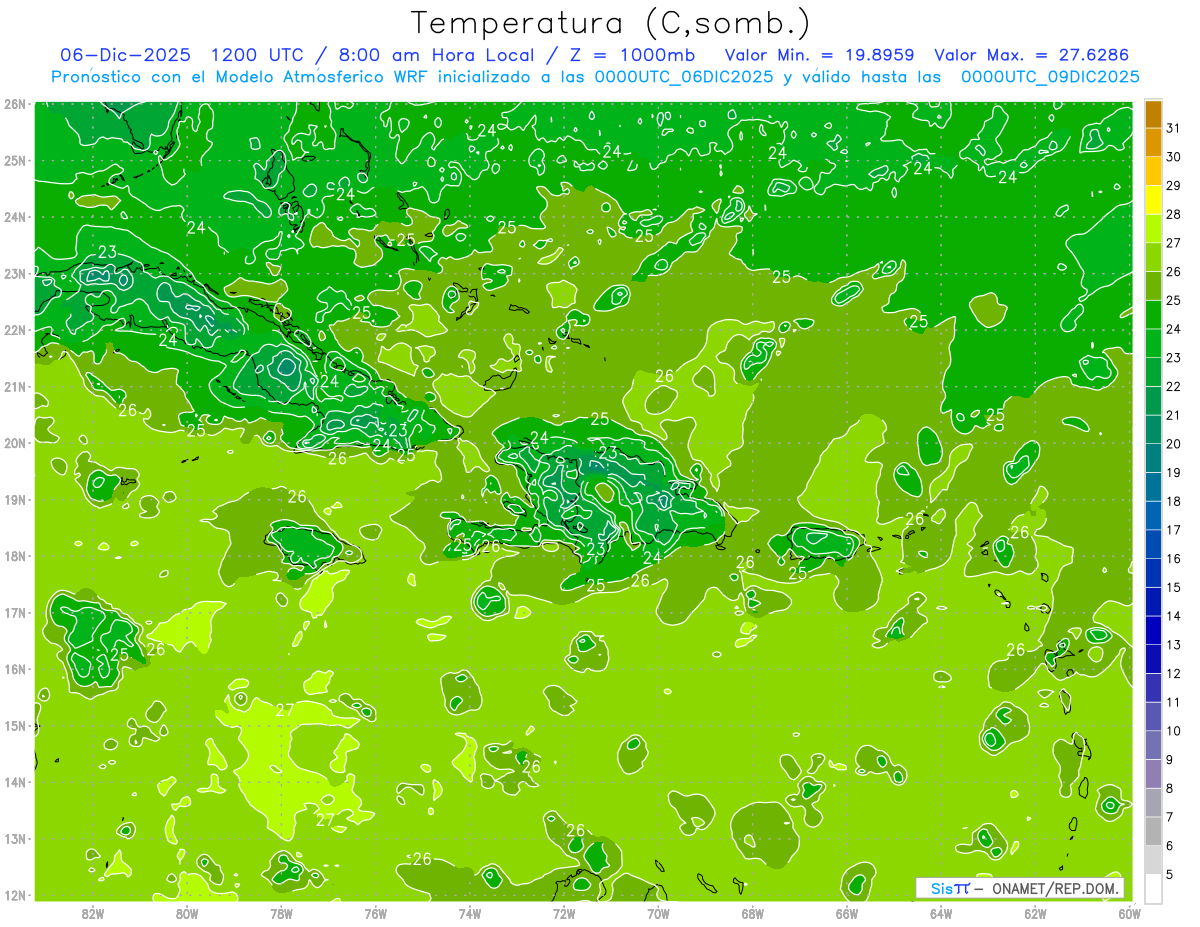The width and height of the screenshot is (1200, 927).
Task: Select the "18N" latitude axis label
Action: click(x=14, y=556)
